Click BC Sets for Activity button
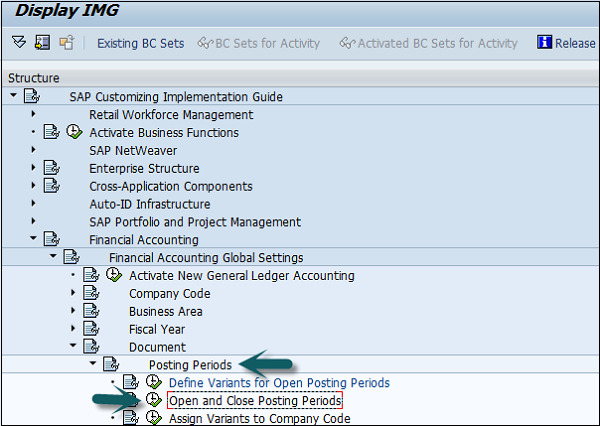600x426 pixels. (259, 43)
